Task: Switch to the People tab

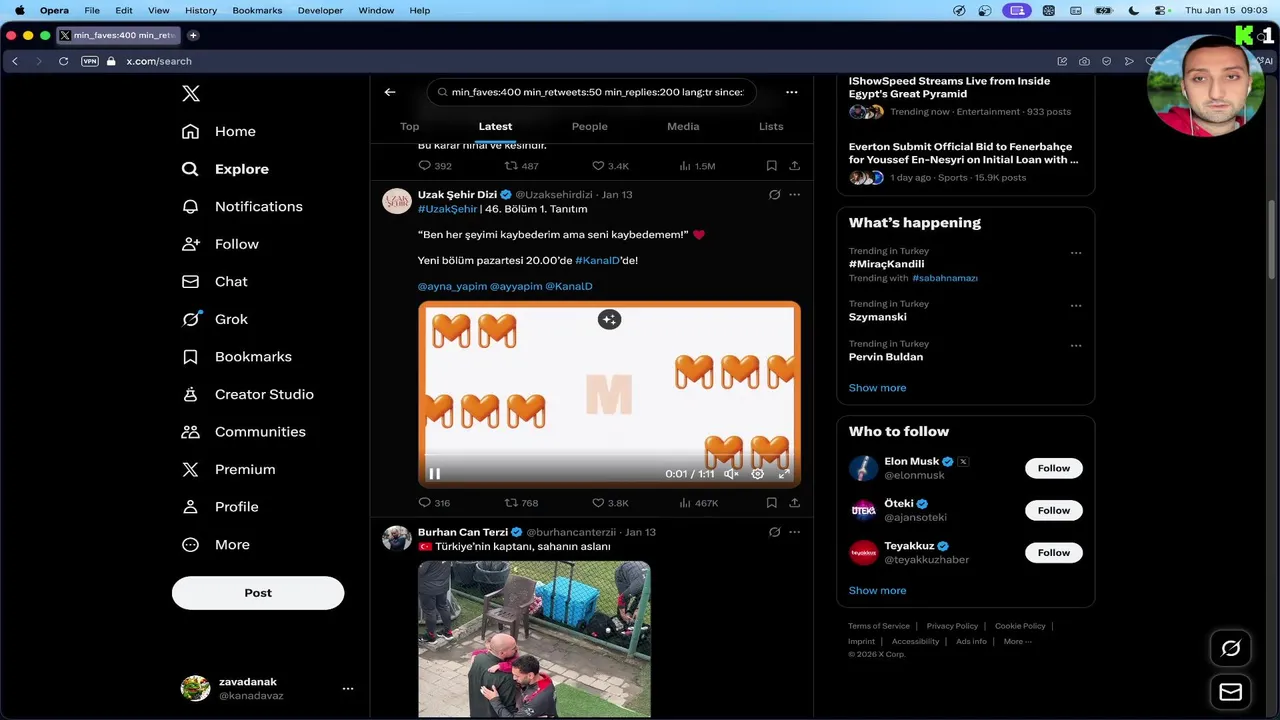Action: pos(589,126)
